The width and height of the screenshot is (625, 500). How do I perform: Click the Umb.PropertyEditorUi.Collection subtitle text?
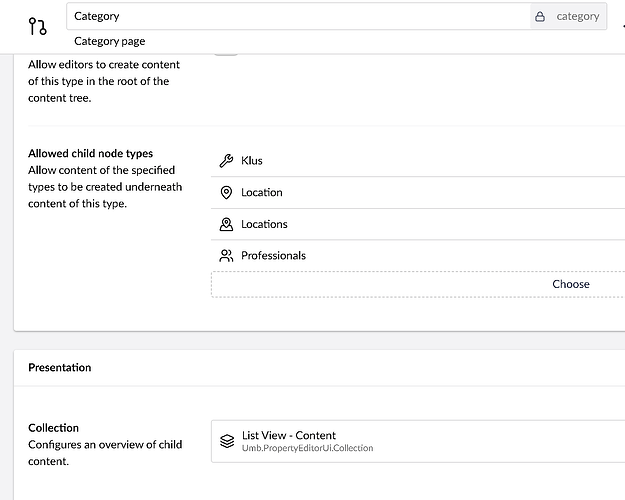point(307,449)
